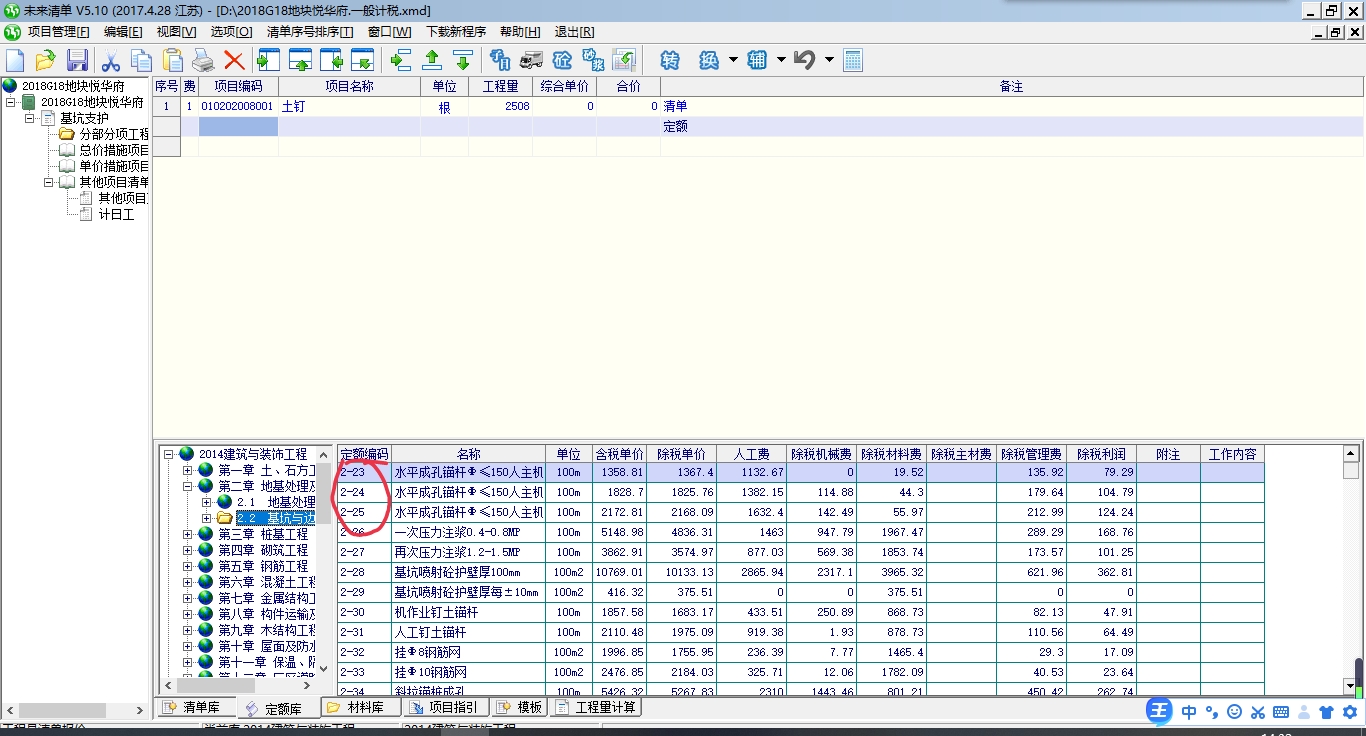Expand 第五章 钢筋工程 chapter node
The image size is (1366, 736).
point(188,566)
